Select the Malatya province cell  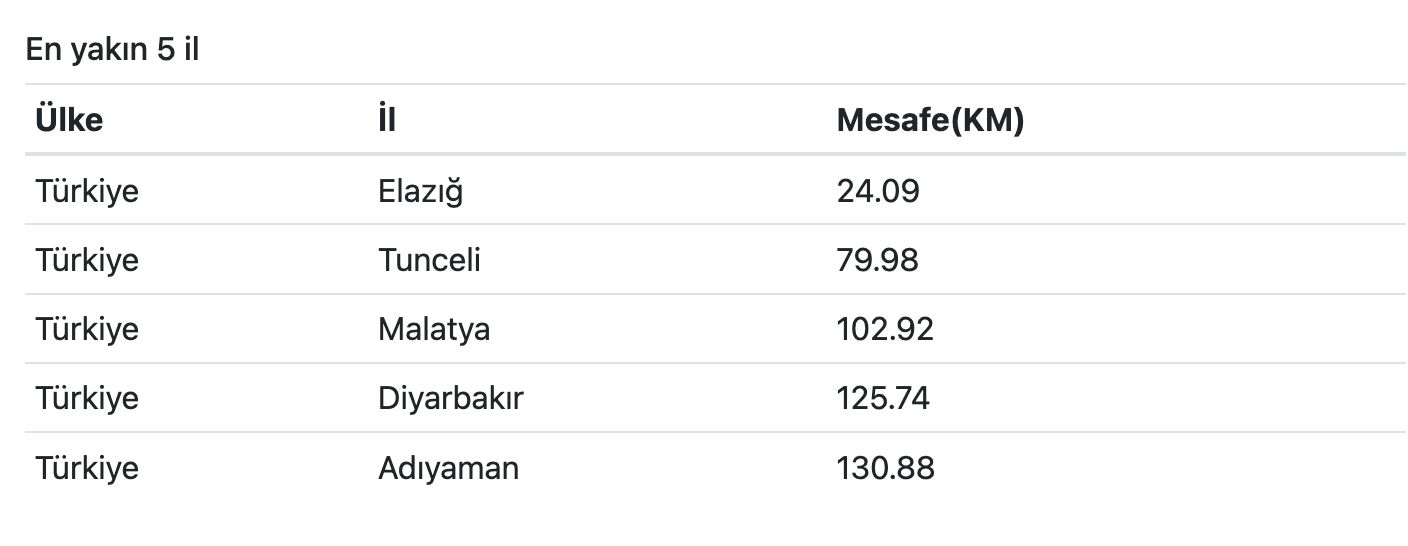434,329
